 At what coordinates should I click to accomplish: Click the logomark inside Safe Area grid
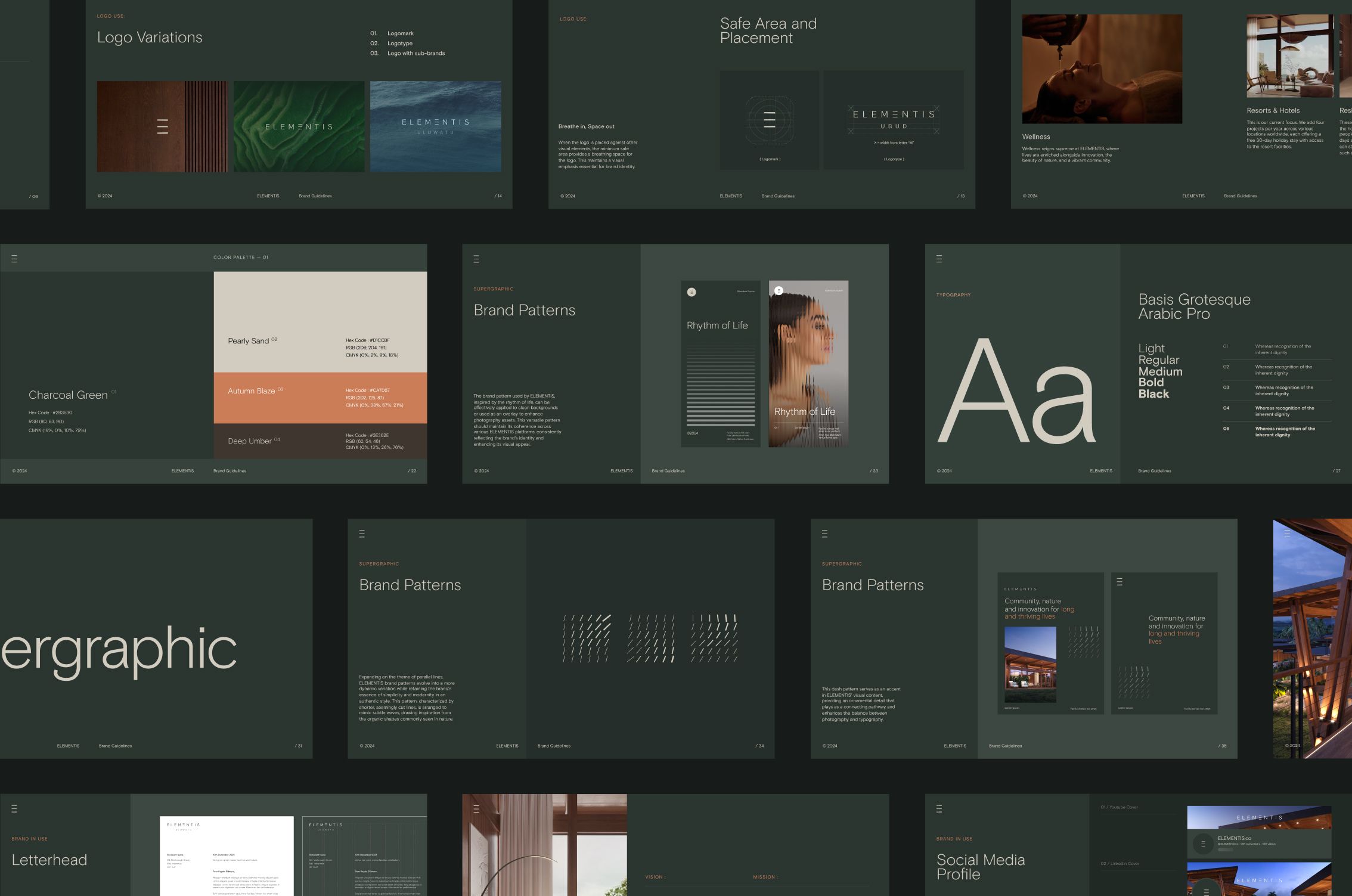(x=770, y=120)
